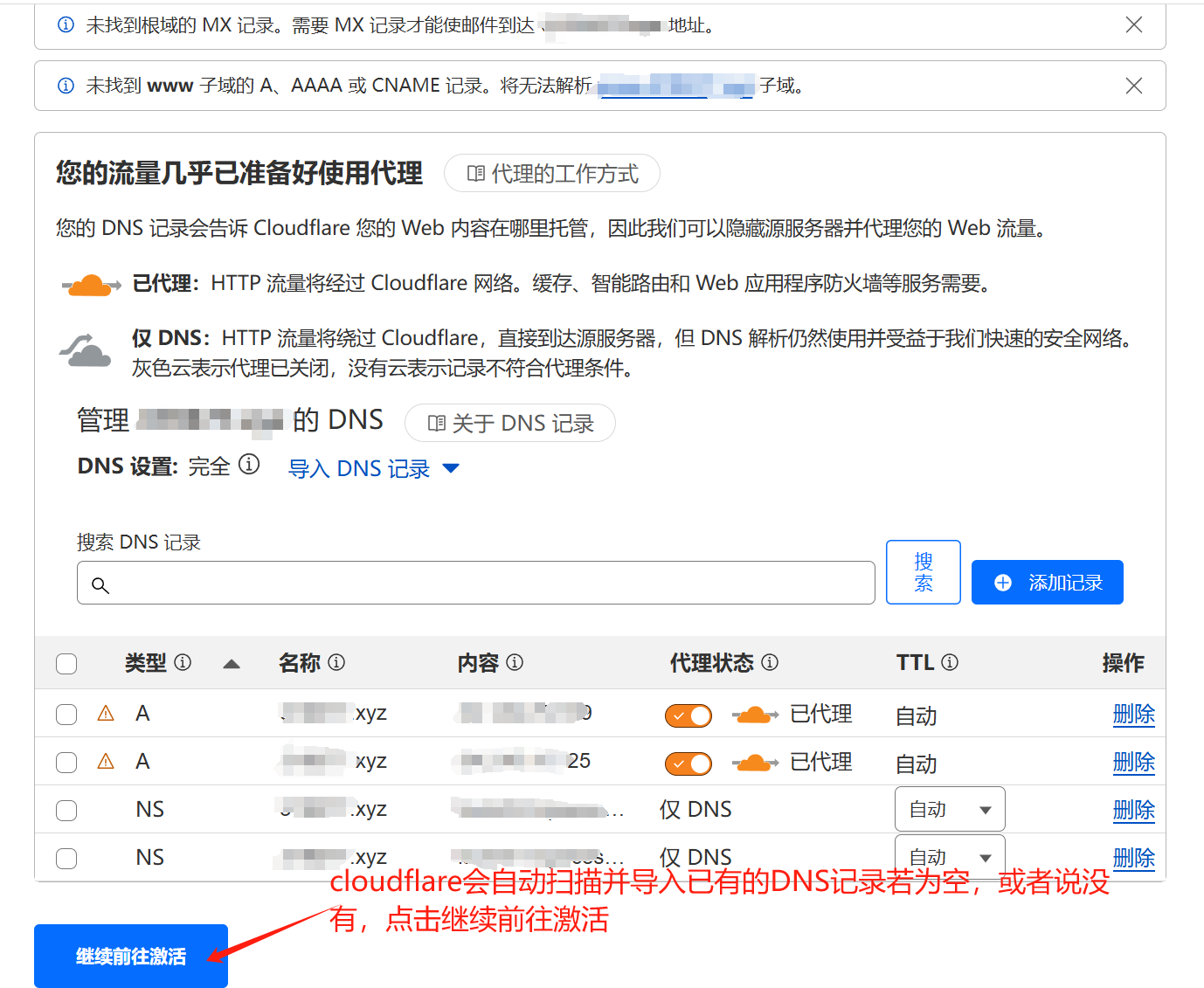Delete the first NS record
1204x988 pixels.
click(1134, 810)
